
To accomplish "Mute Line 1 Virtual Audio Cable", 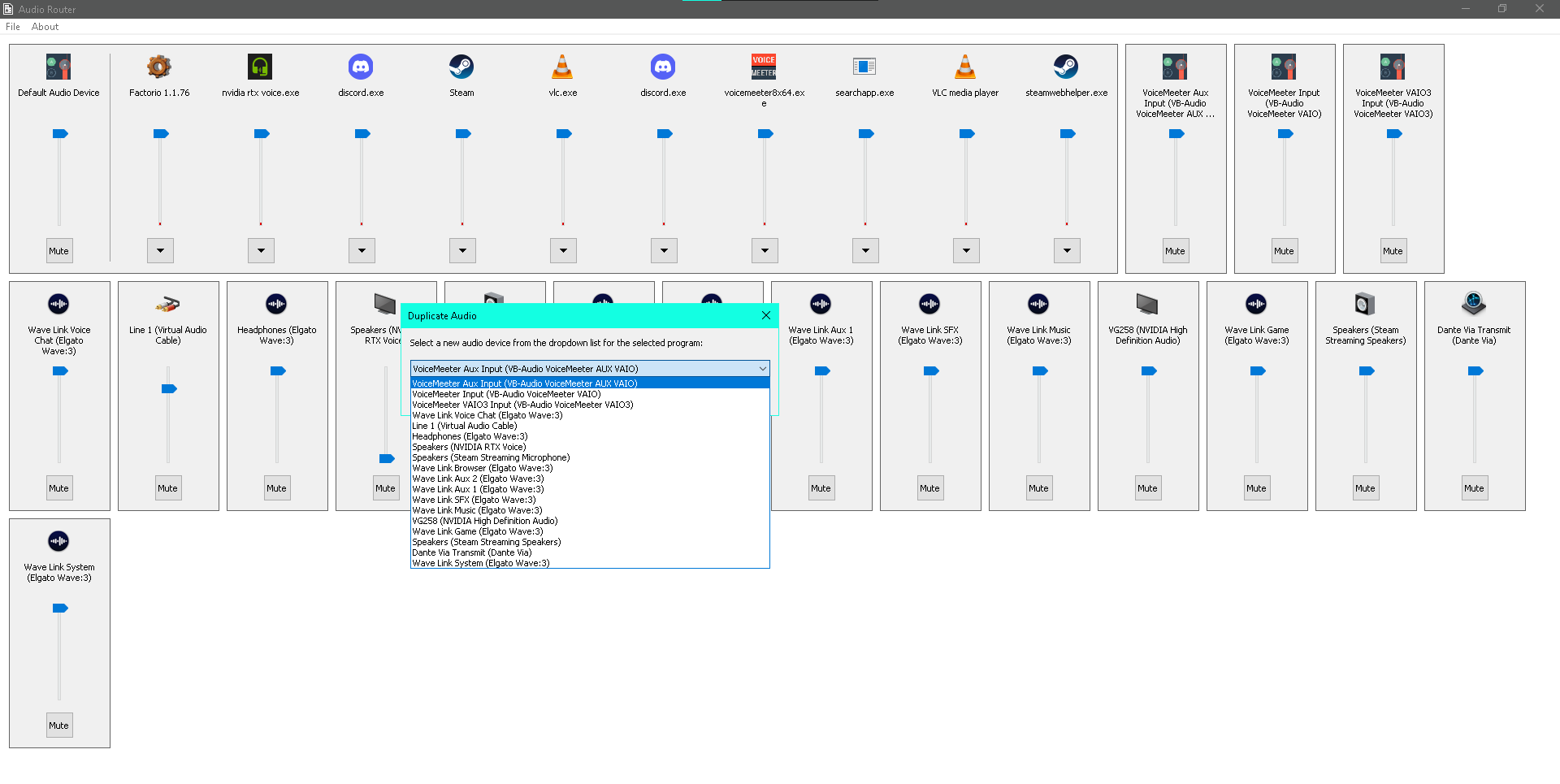I will (x=168, y=488).
